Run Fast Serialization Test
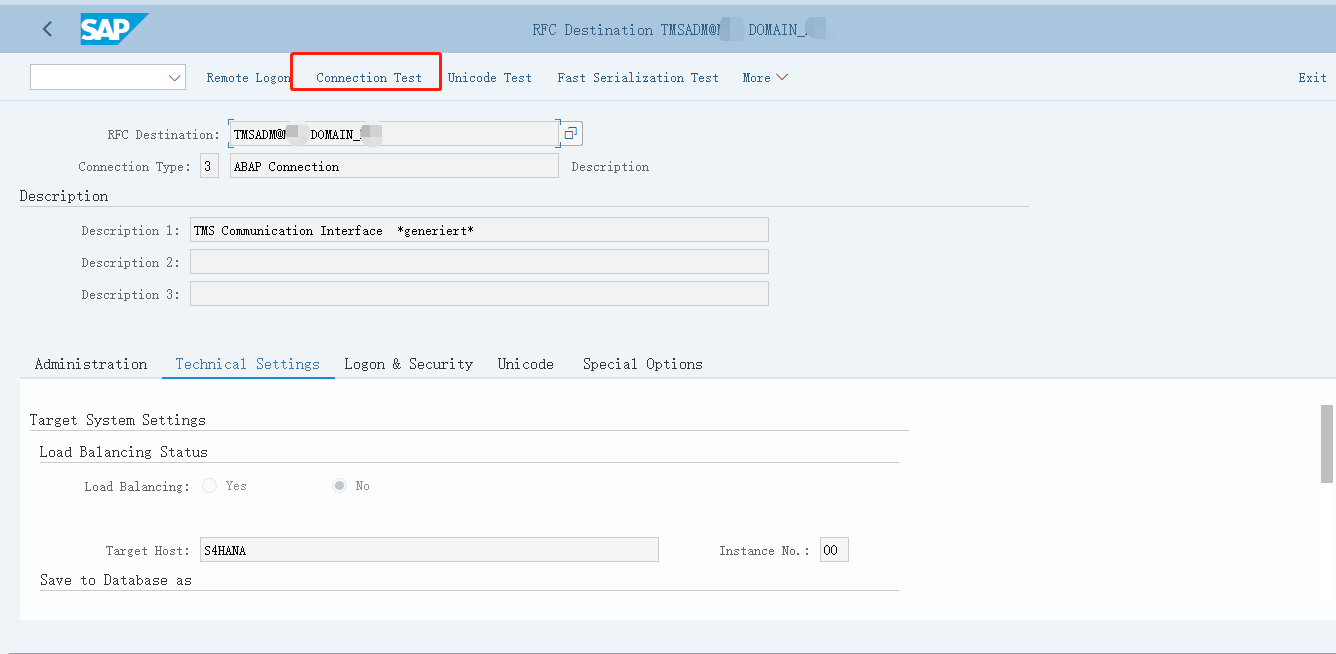1336x654 pixels. pos(638,78)
